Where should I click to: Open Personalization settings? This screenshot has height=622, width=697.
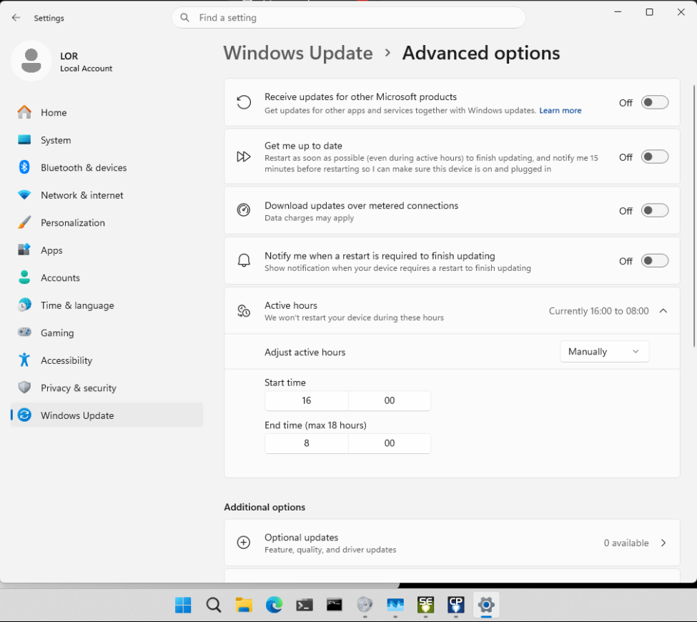(107, 223)
